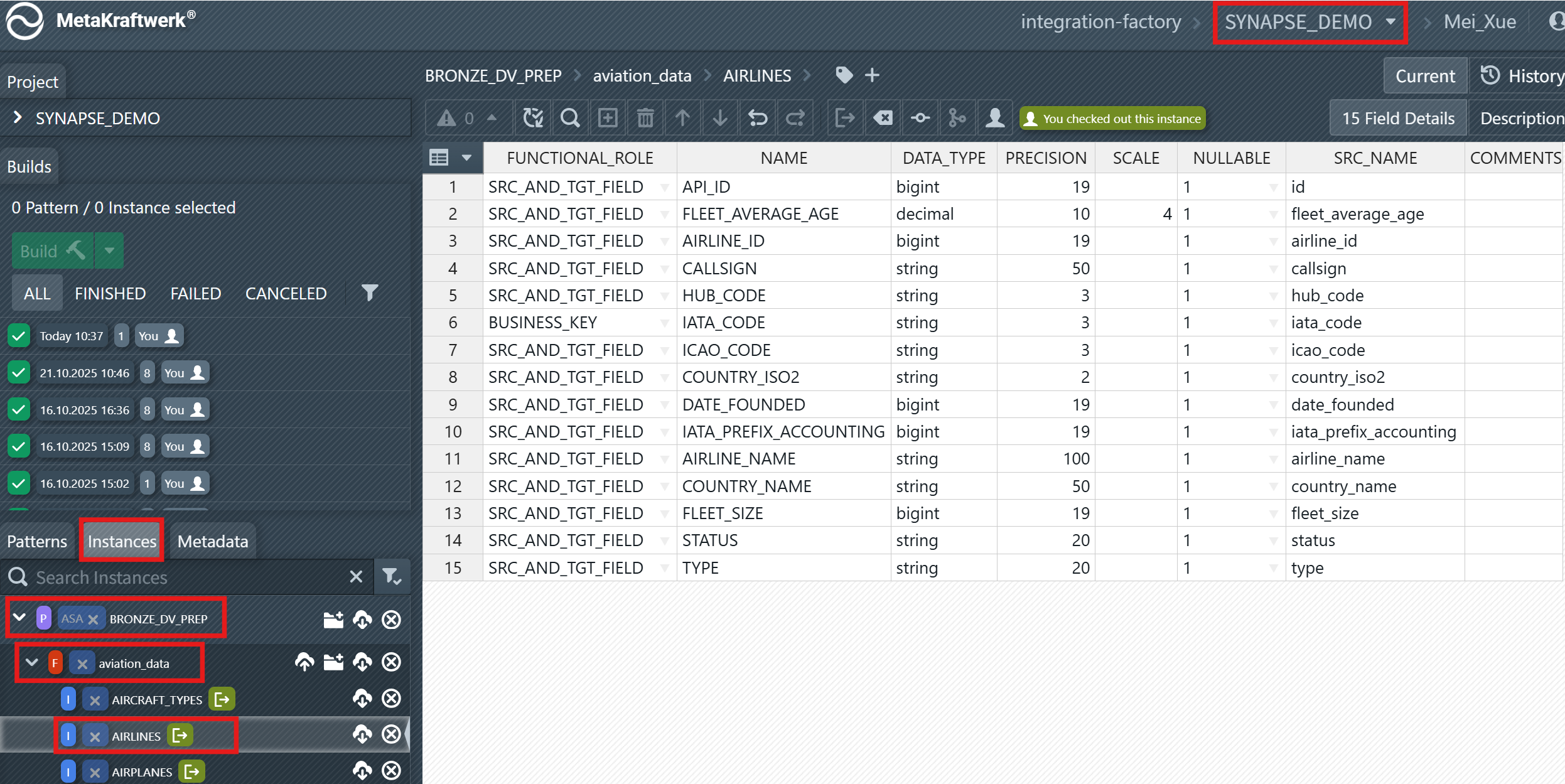Click the undo arrow toolbar icon

point(758,118)
